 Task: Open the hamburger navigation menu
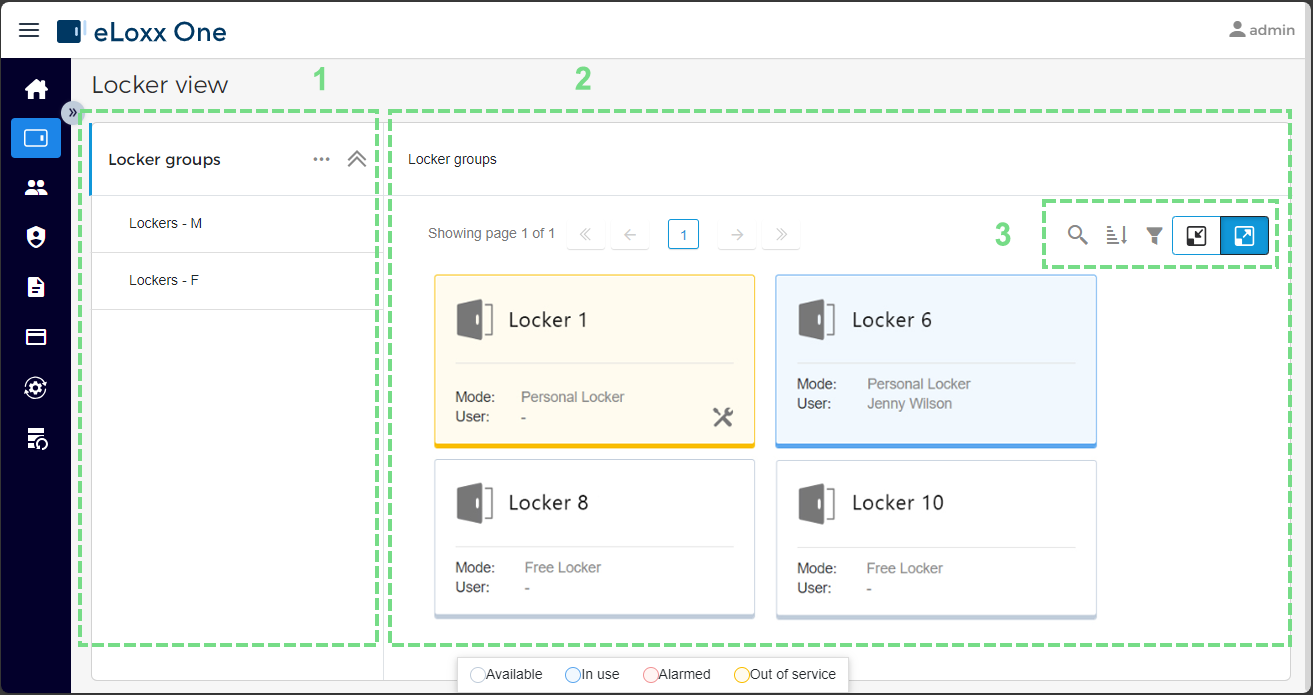pyautogui.click(x=29, y=31)
